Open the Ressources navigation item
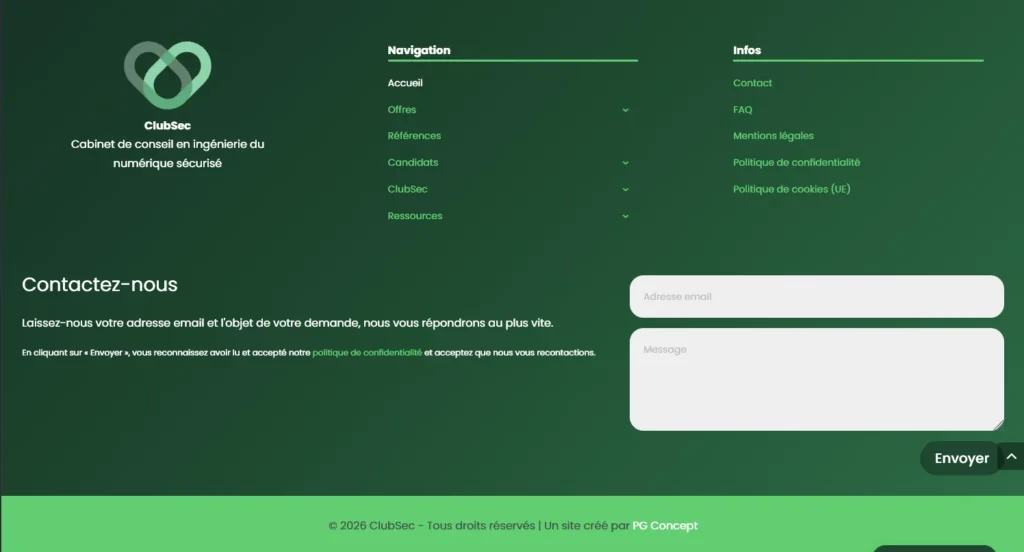This screenshot has width=1024, height=552. (x=415, y=216)
